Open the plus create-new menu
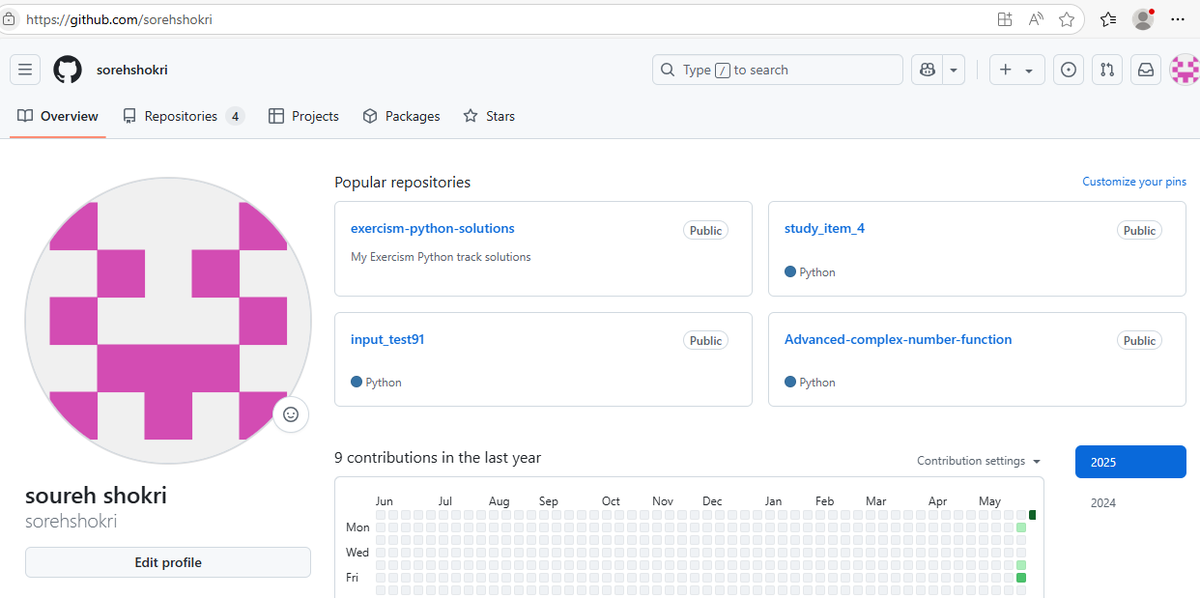1200x598 pixels. [1016, 70]
